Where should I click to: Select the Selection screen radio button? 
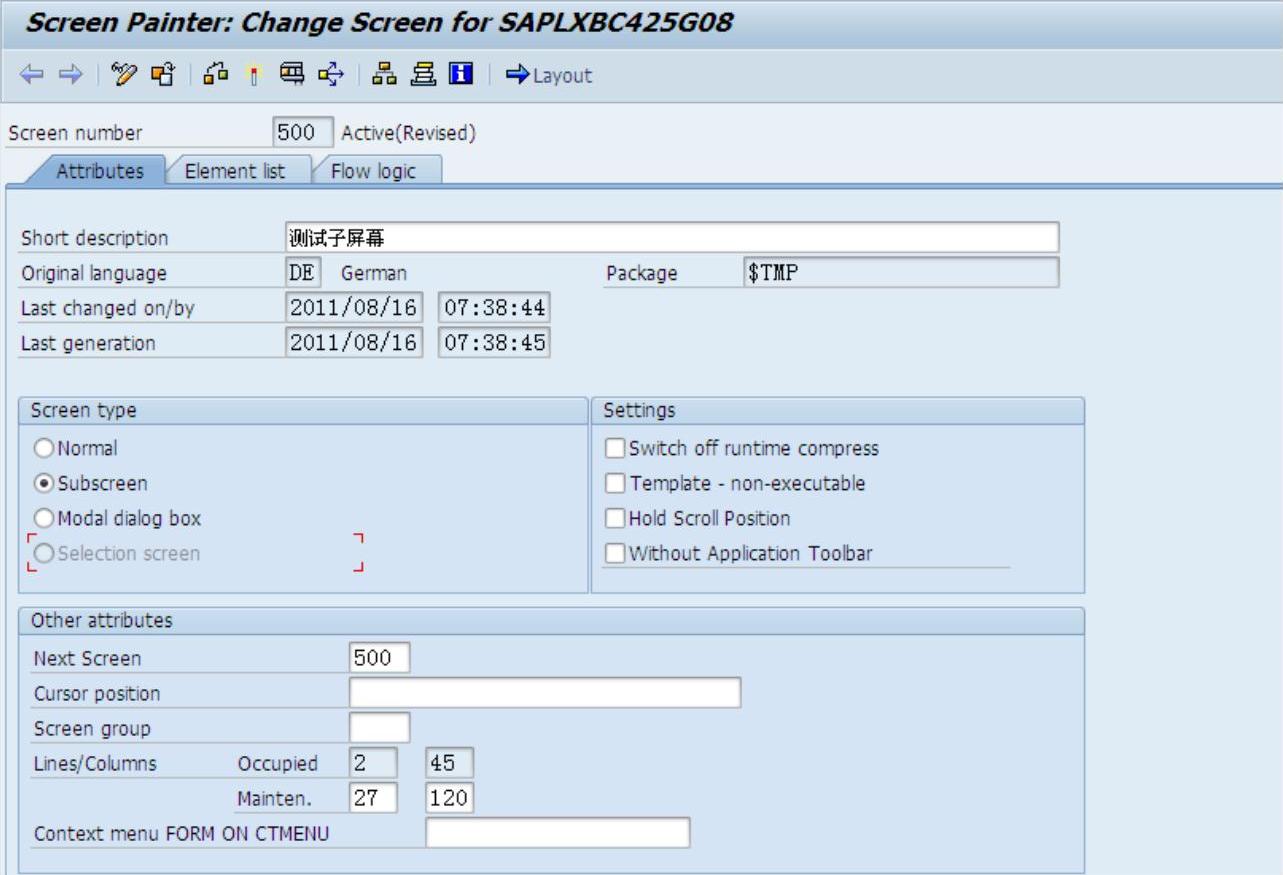(x=44, y=553)
